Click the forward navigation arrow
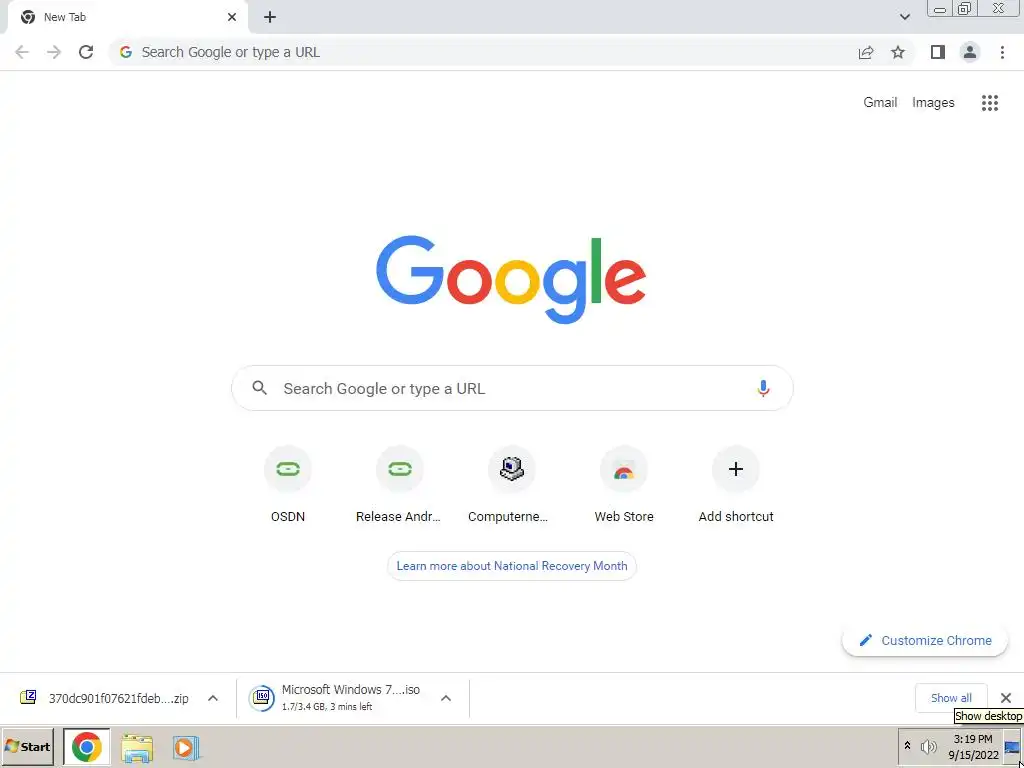Screen dimensions: 1024x768 (x=54, y=52)
